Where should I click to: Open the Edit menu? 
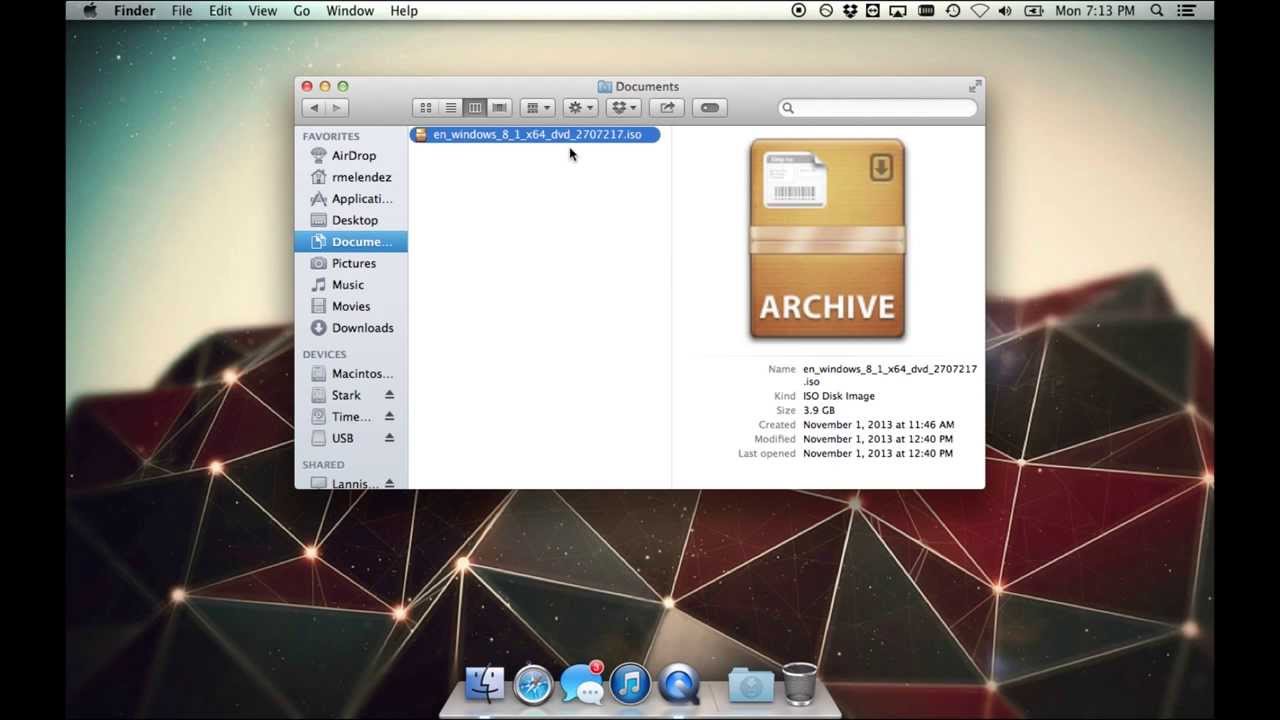point(220,11)
